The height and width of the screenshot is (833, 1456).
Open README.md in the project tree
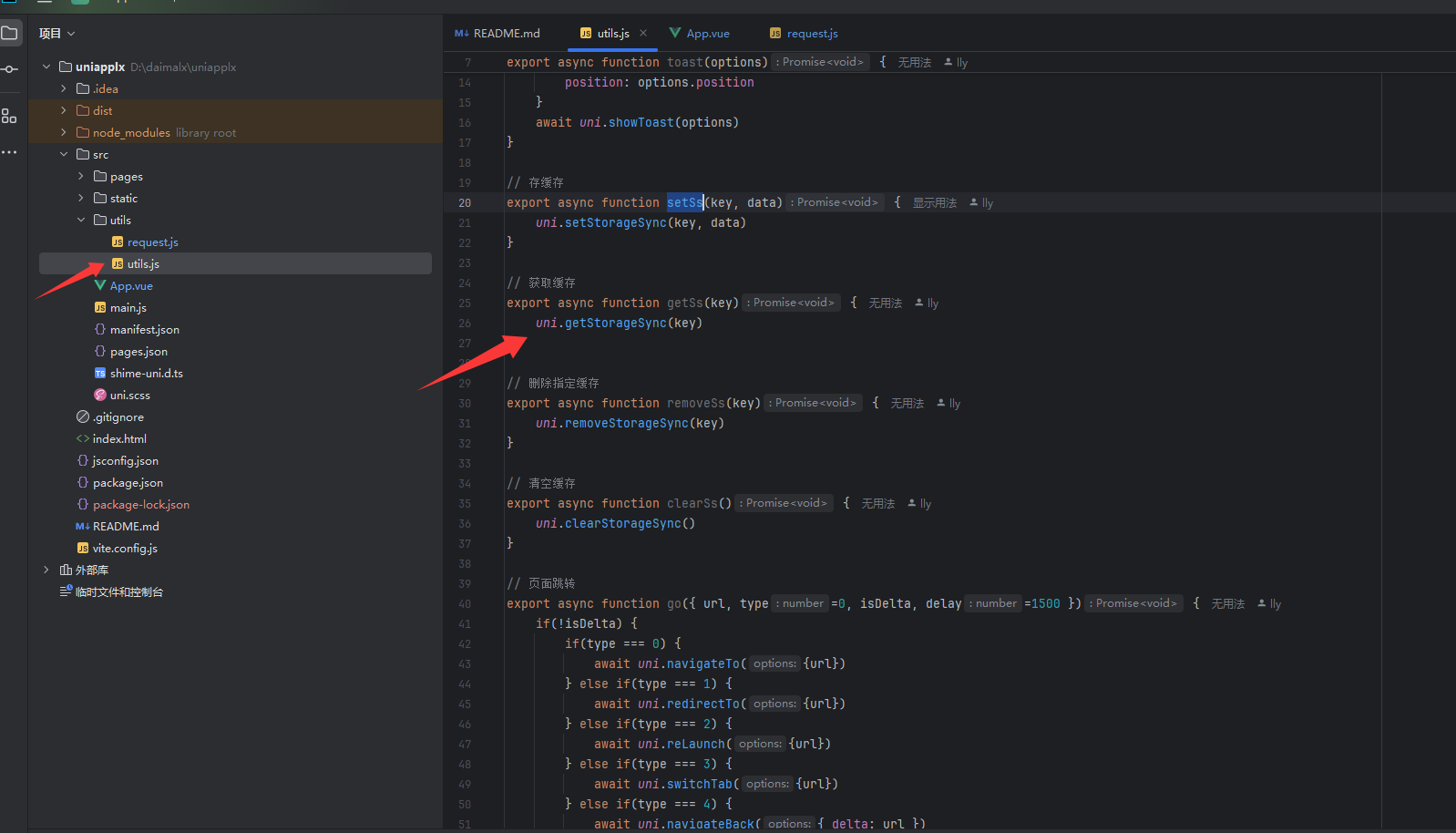126,526
